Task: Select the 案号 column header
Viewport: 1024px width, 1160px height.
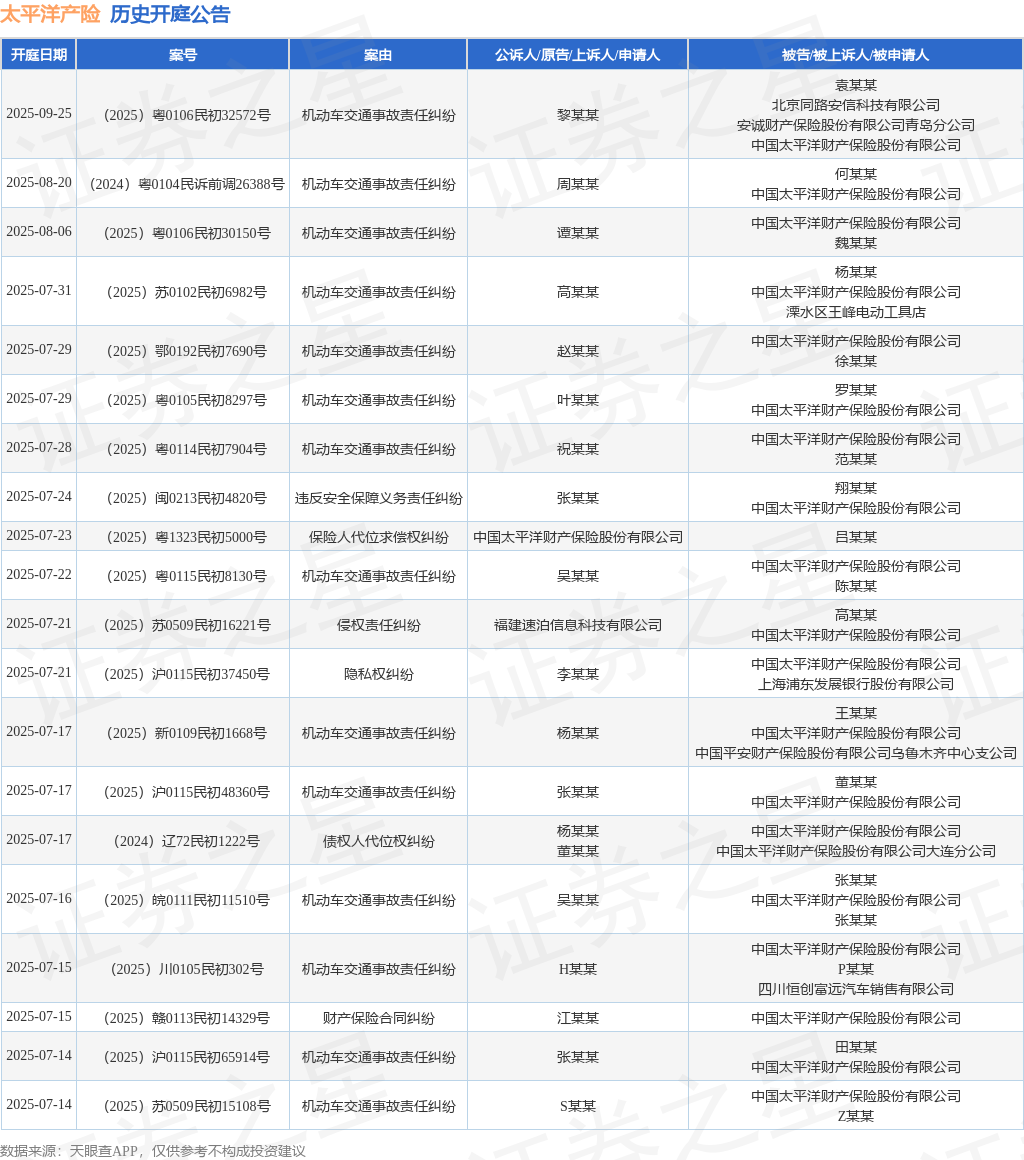Action: coord(183,55)
